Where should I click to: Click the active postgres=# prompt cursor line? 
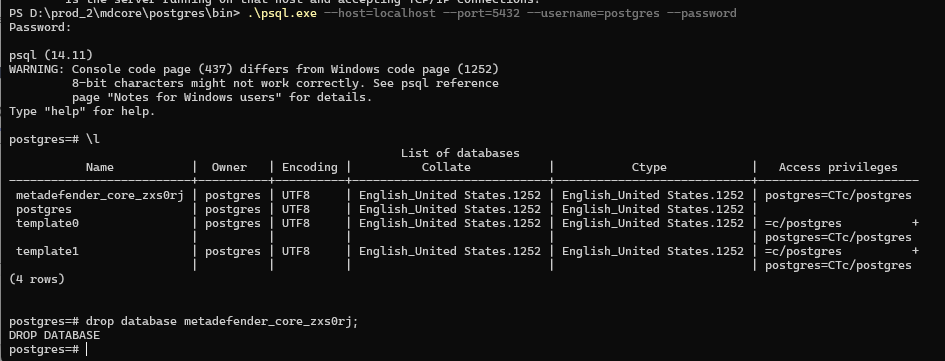[48, 350]
